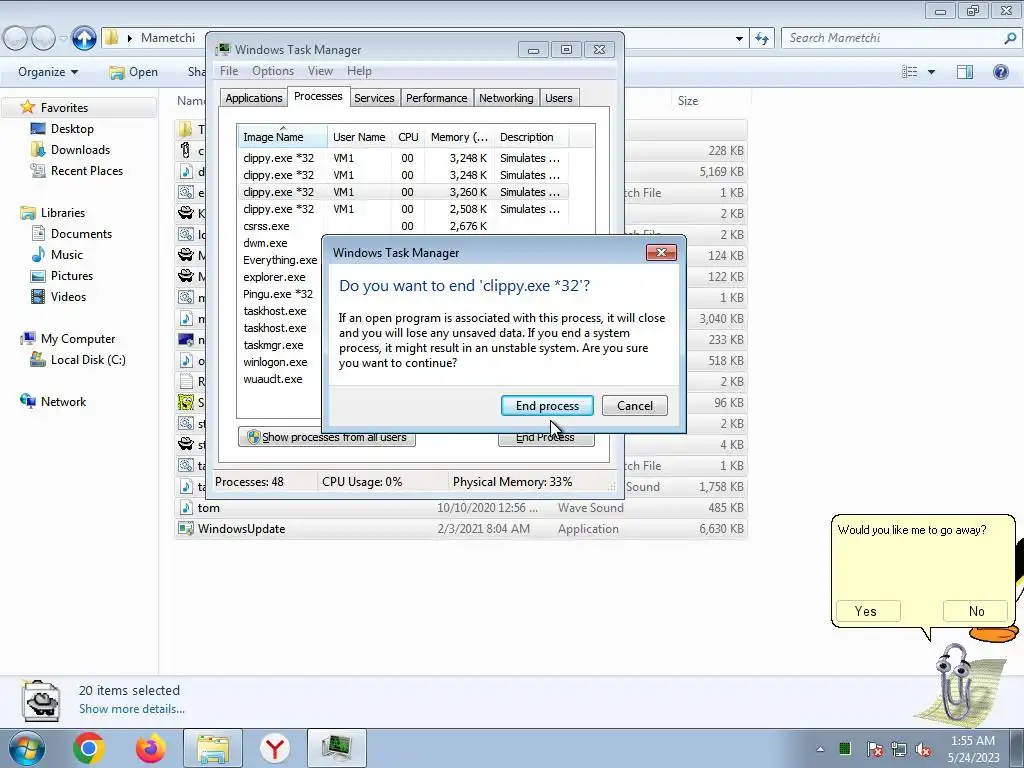Sort processes by Image Name column
Viewport: 1024px width, 768px height.
point(282,137)
